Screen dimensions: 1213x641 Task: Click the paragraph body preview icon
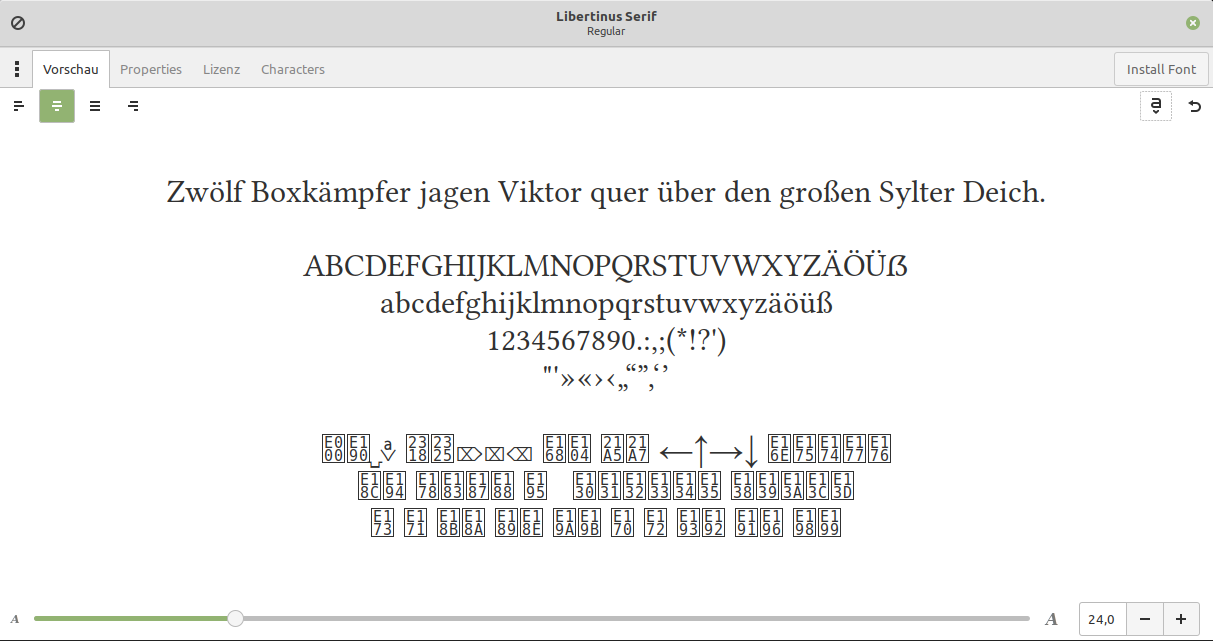tap(95, 106)
